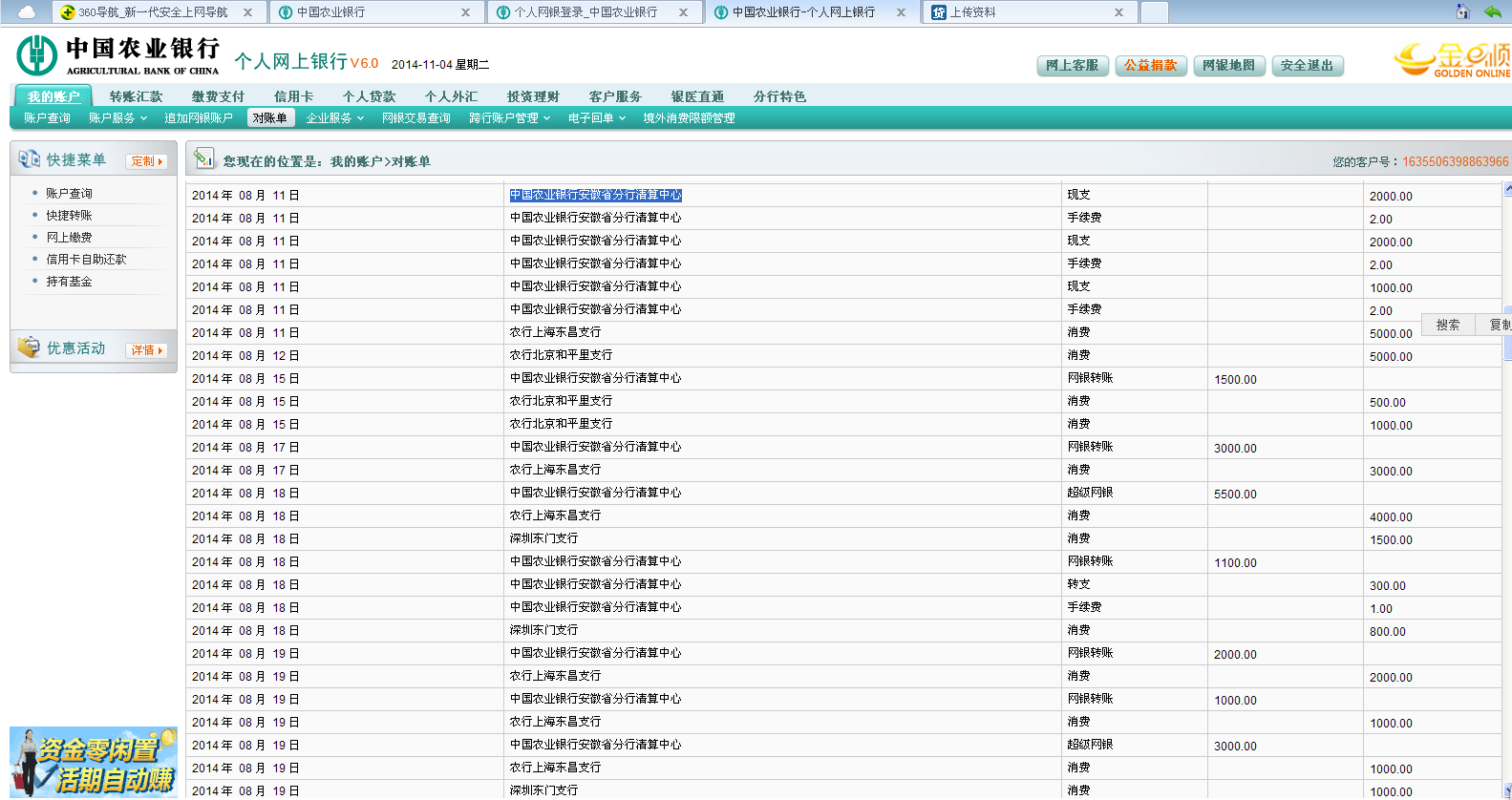Click the 网上客服 button
The width and height of the screenshot is (1512, 800).
(1072, 65)
